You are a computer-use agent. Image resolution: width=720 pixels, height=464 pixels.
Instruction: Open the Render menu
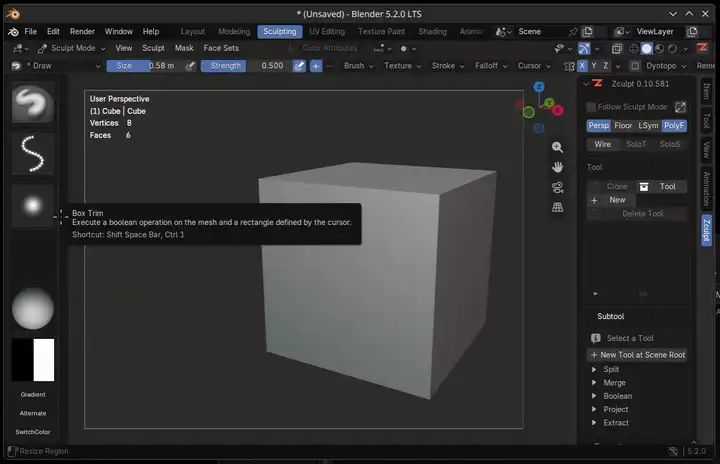[x=82, y=31]
